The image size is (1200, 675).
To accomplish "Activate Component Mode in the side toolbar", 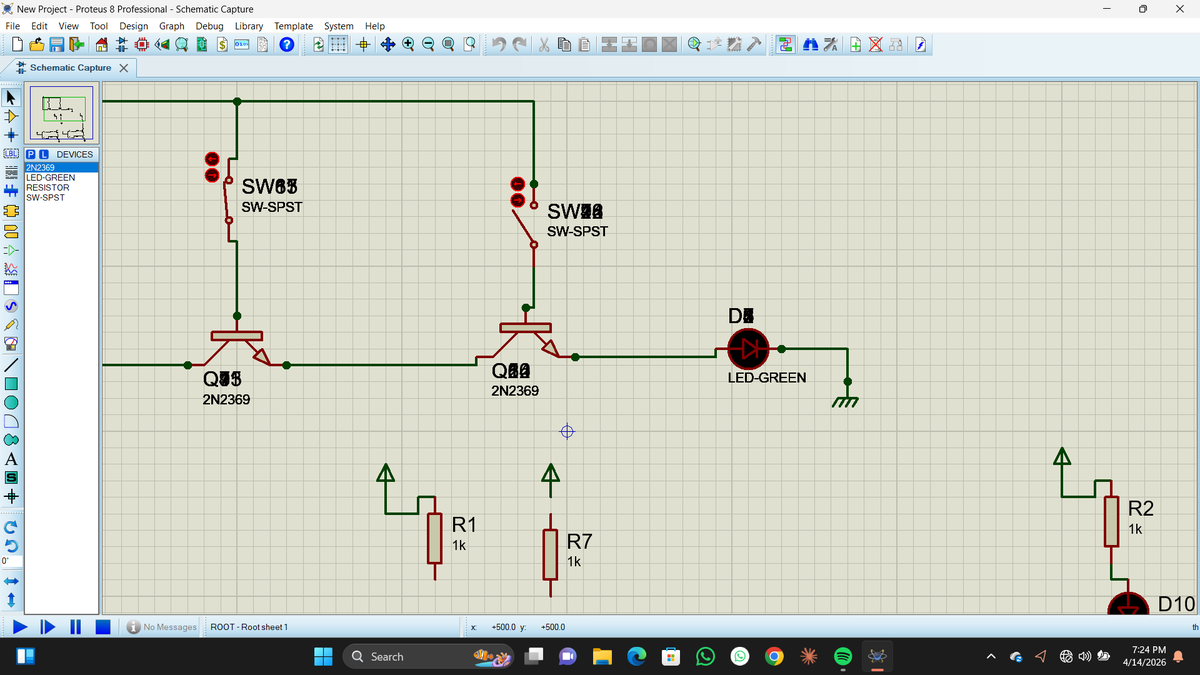I will coord(11,116).
